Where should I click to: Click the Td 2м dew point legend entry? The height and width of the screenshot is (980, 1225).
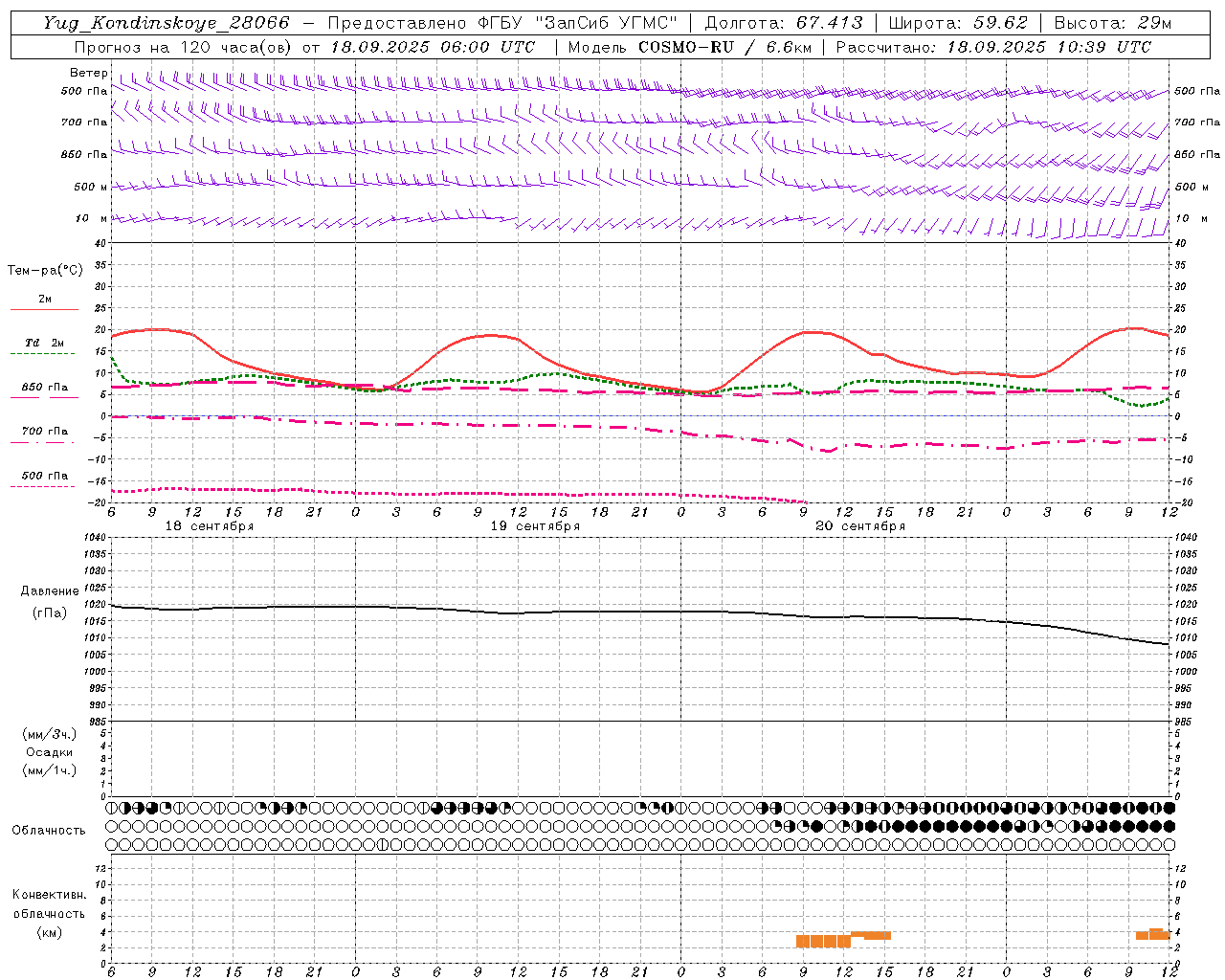(44, 343)
